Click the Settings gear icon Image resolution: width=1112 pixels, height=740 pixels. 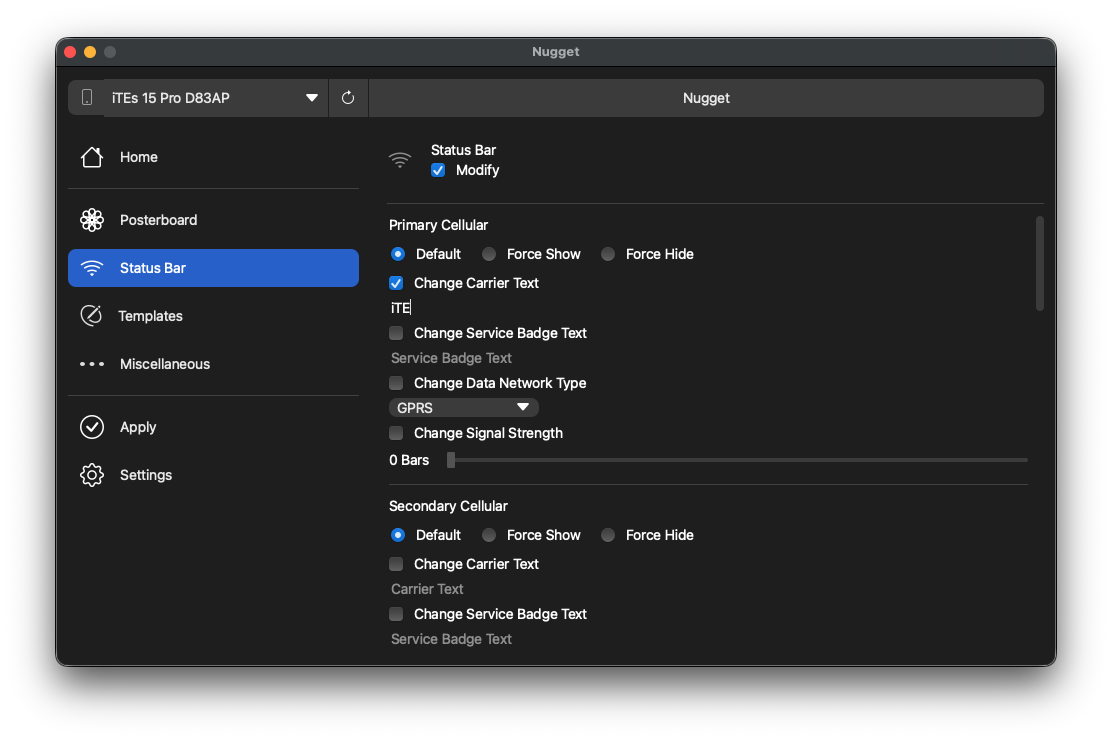[x=92, y=475]
